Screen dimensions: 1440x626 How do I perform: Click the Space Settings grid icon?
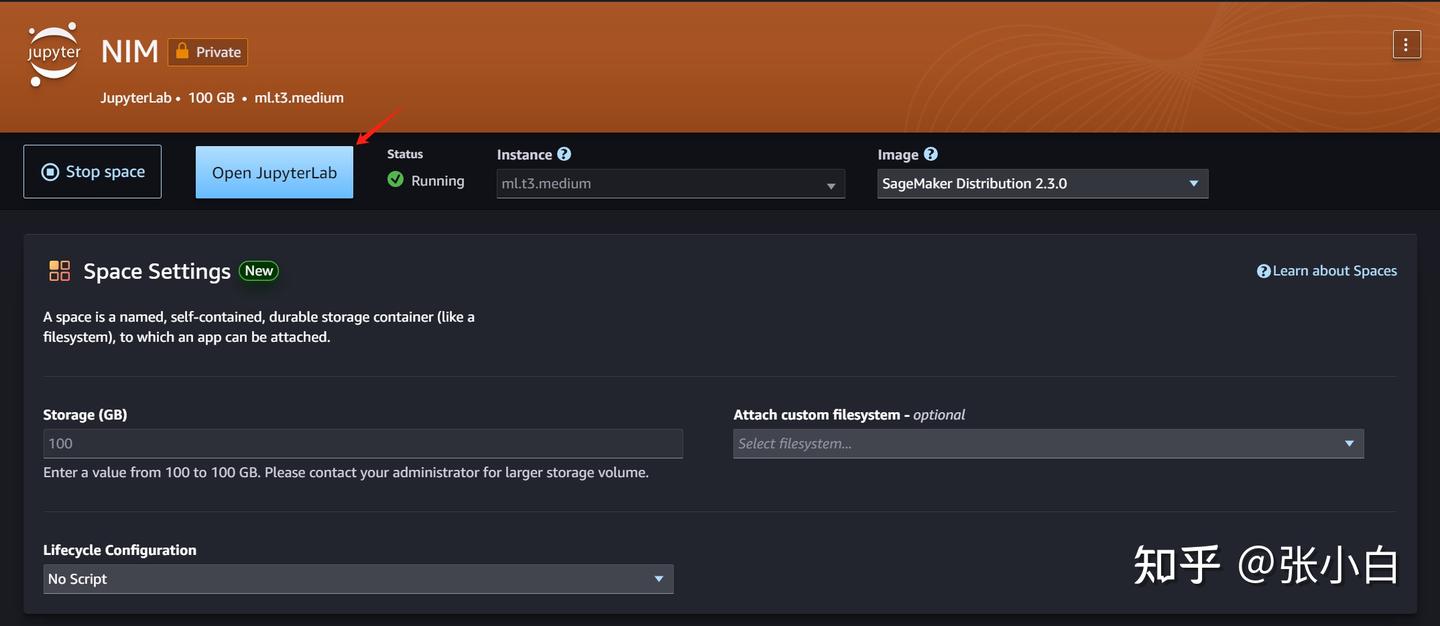click(x=60, y=271)
